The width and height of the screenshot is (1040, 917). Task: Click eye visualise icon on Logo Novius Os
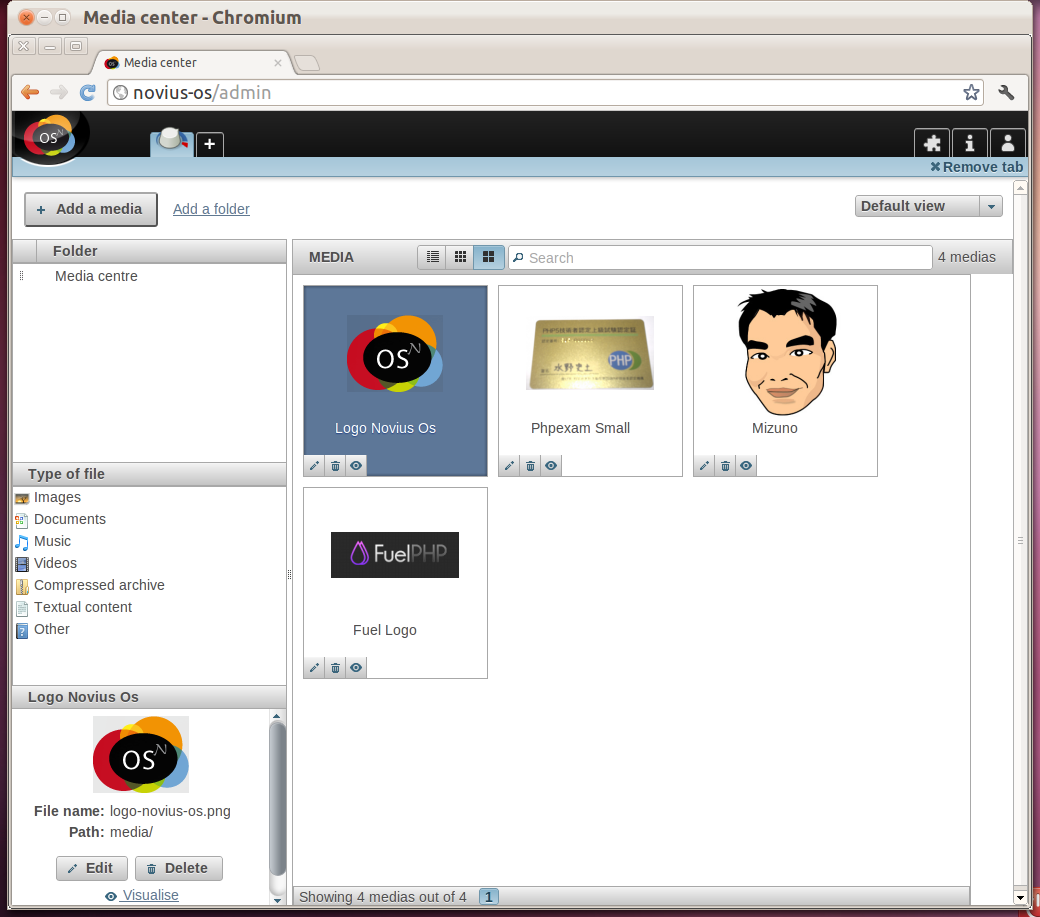tap(356, 465)
